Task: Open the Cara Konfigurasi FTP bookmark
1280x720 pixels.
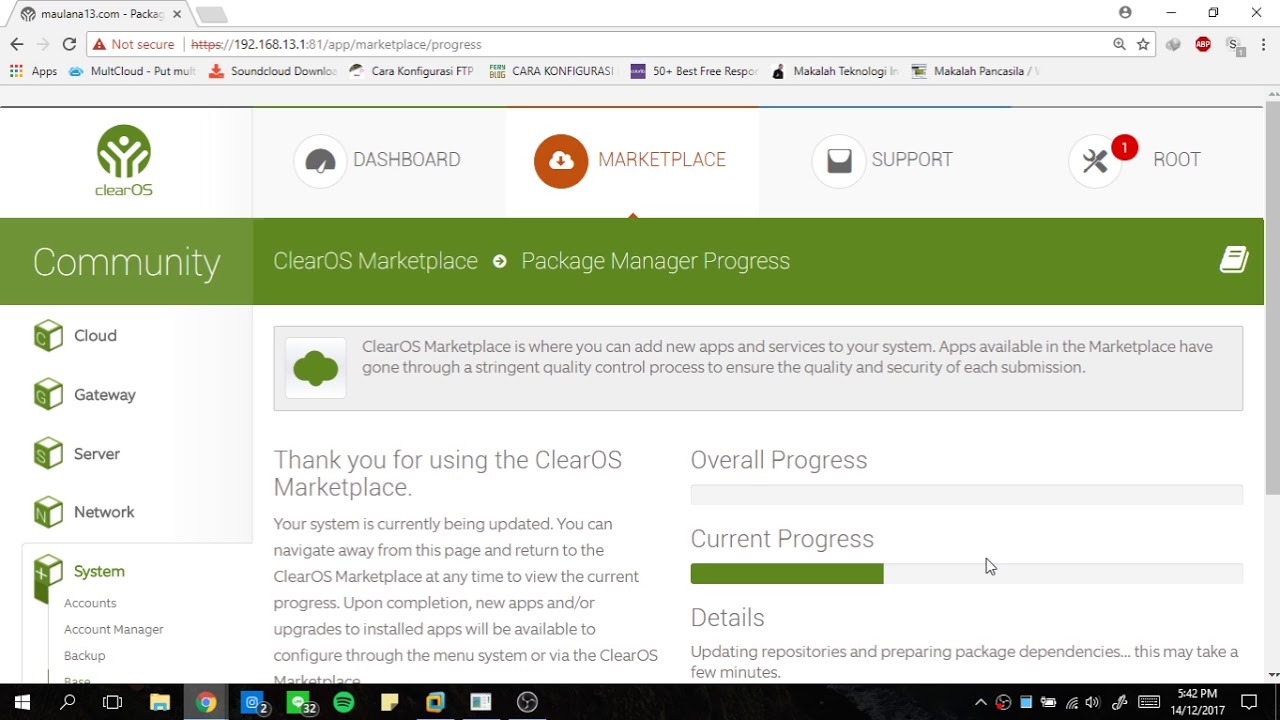Action: point(411,71)
